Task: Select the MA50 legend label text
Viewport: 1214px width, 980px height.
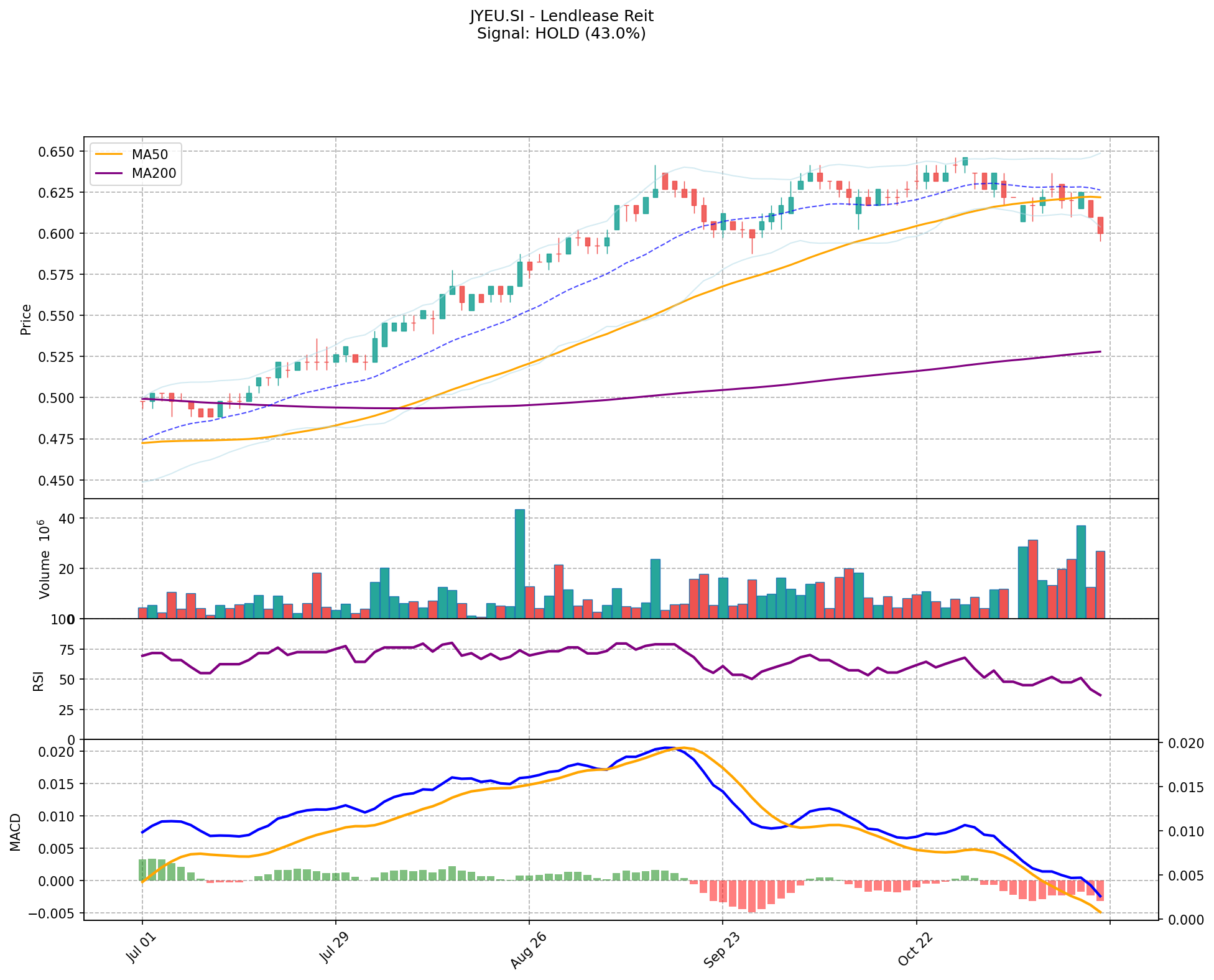Action: (149, 155)
